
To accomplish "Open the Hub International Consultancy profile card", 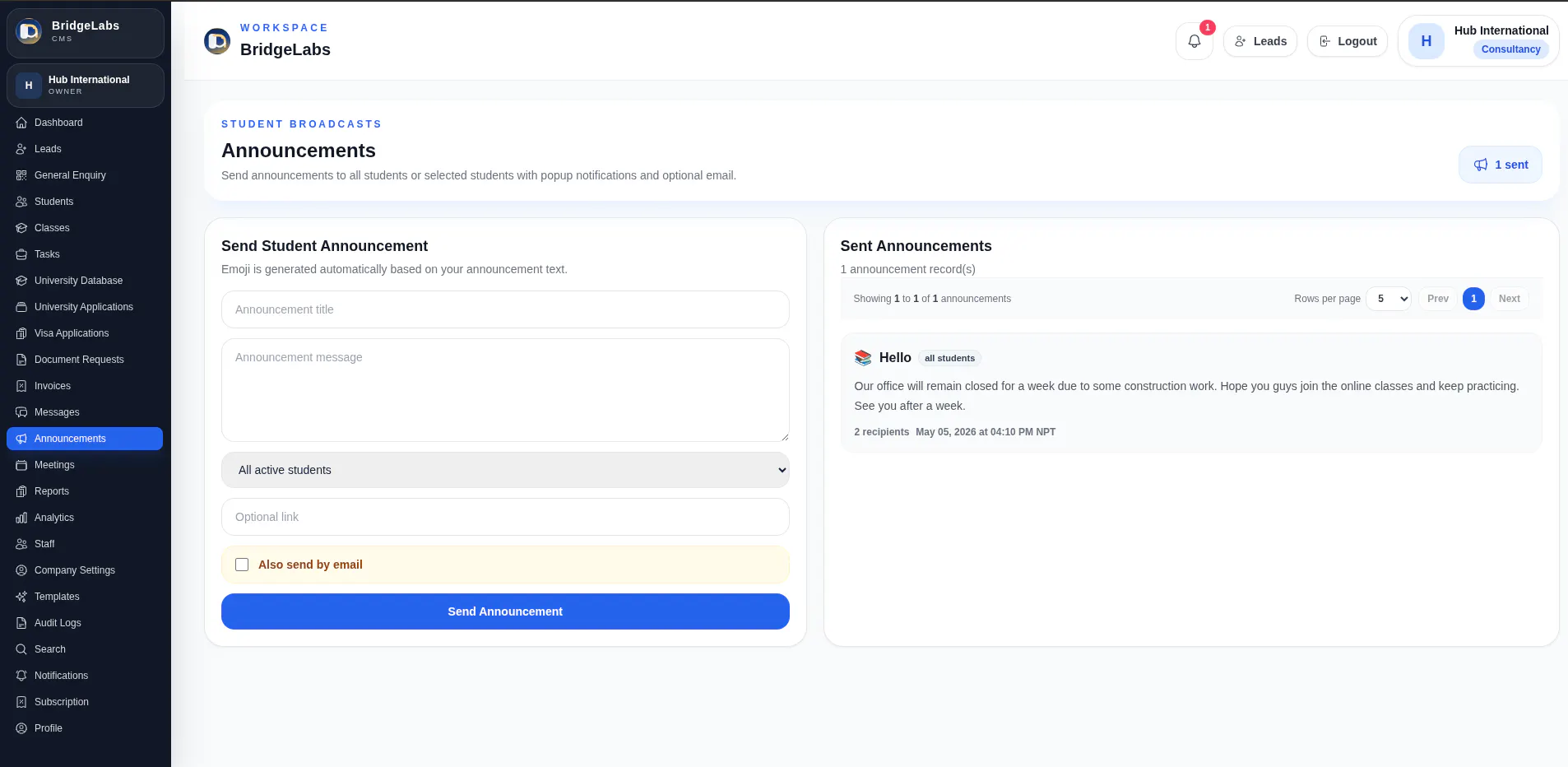I will [x=1478, y=41].
